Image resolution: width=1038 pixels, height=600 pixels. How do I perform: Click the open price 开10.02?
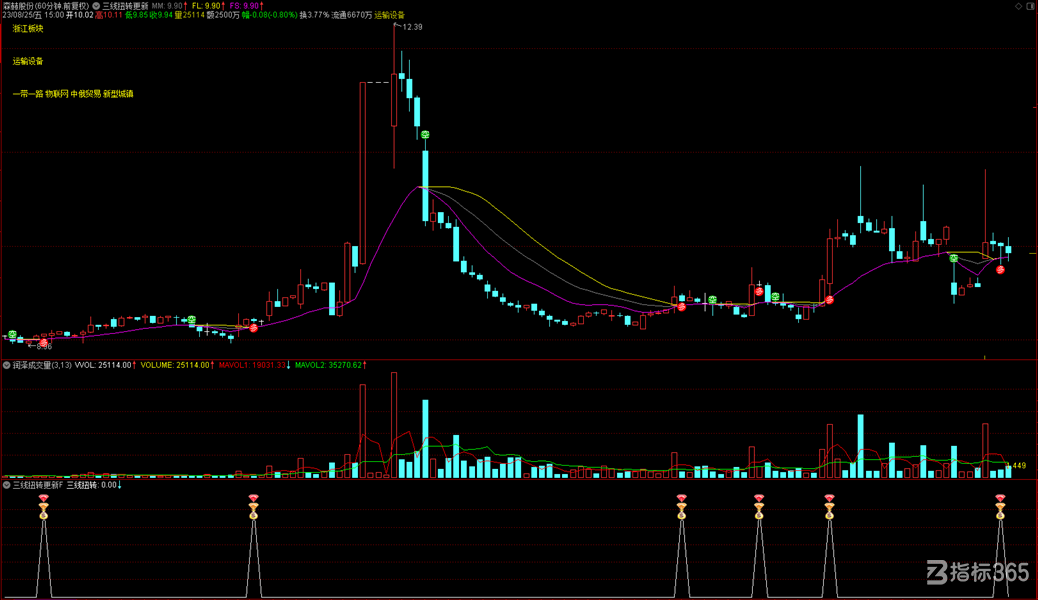pos(80,15)
